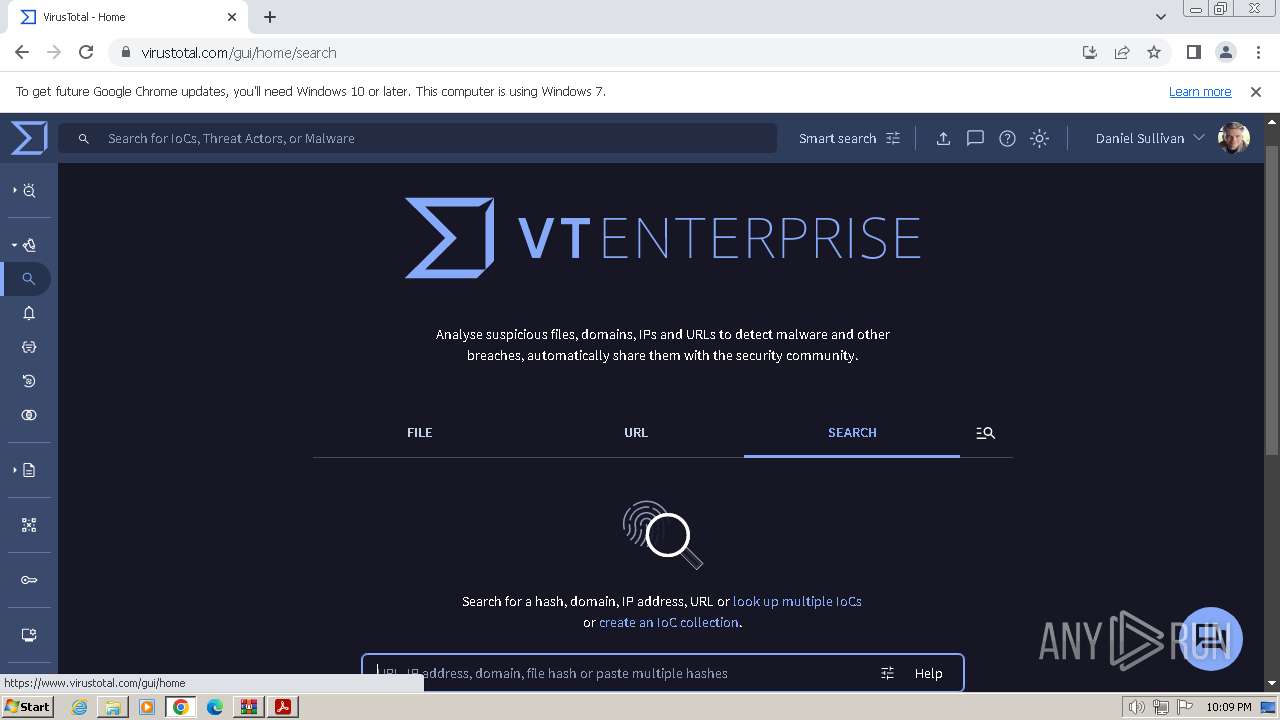Collapse the hunting sidebar section

(25, 244)
